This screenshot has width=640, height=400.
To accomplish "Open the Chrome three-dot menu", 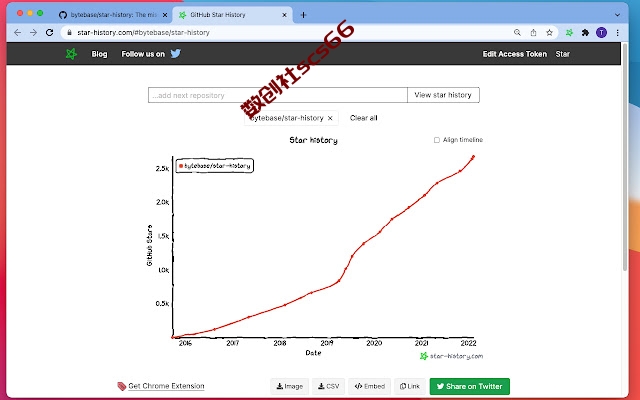I will [x=618, y=33].
